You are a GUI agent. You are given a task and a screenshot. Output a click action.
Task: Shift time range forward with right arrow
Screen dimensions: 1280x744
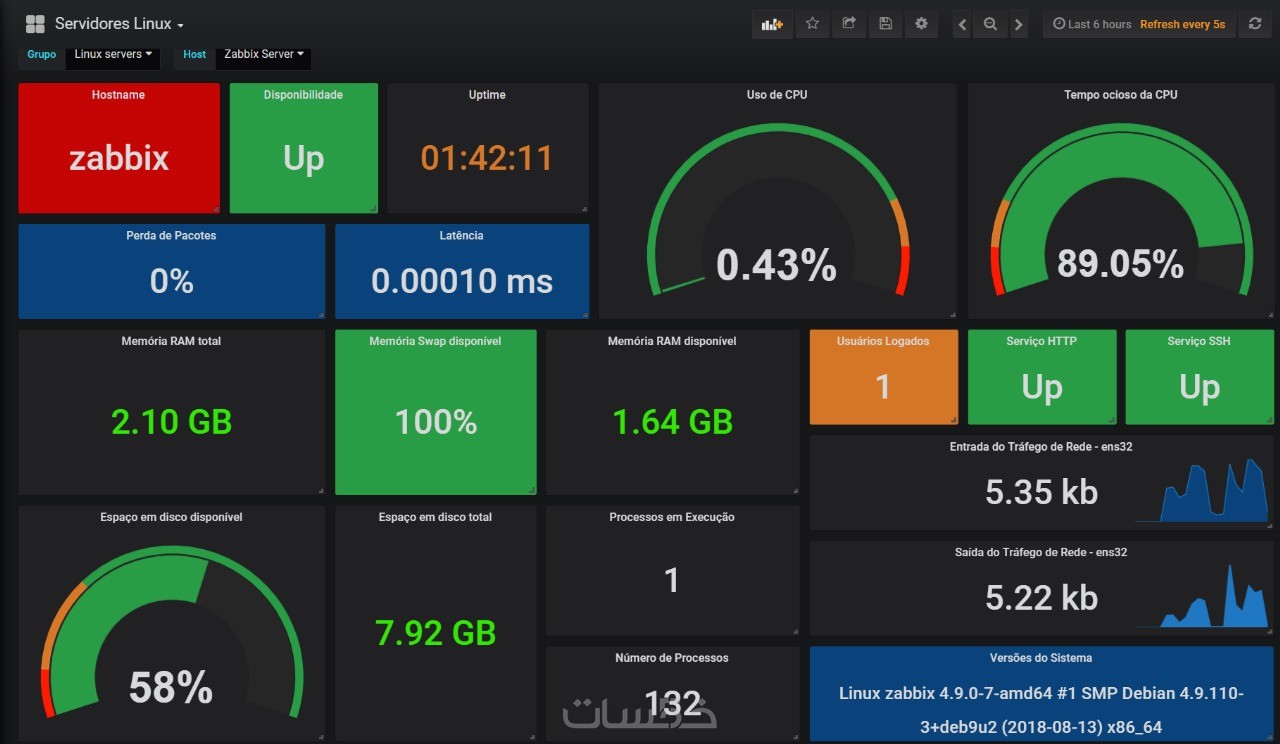[x=1018, y=24]
